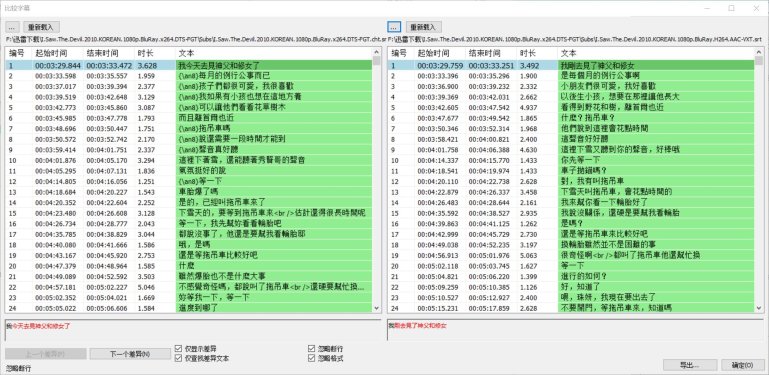Click right duration cell 4.937
The height and width of the screenshot is (375, 769).
(x=537, y=107)
